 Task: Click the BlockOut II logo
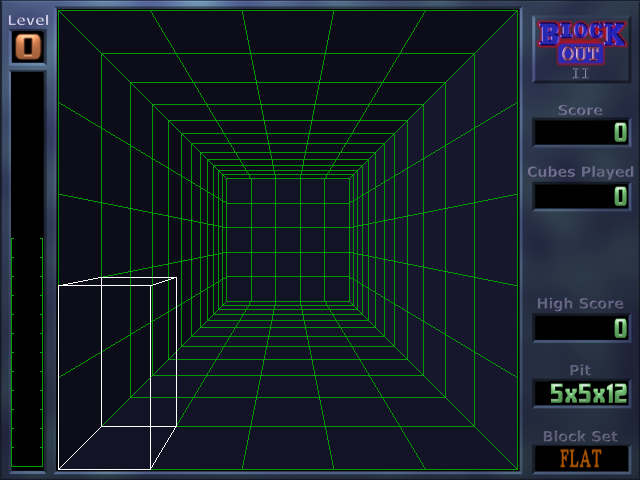581,49
